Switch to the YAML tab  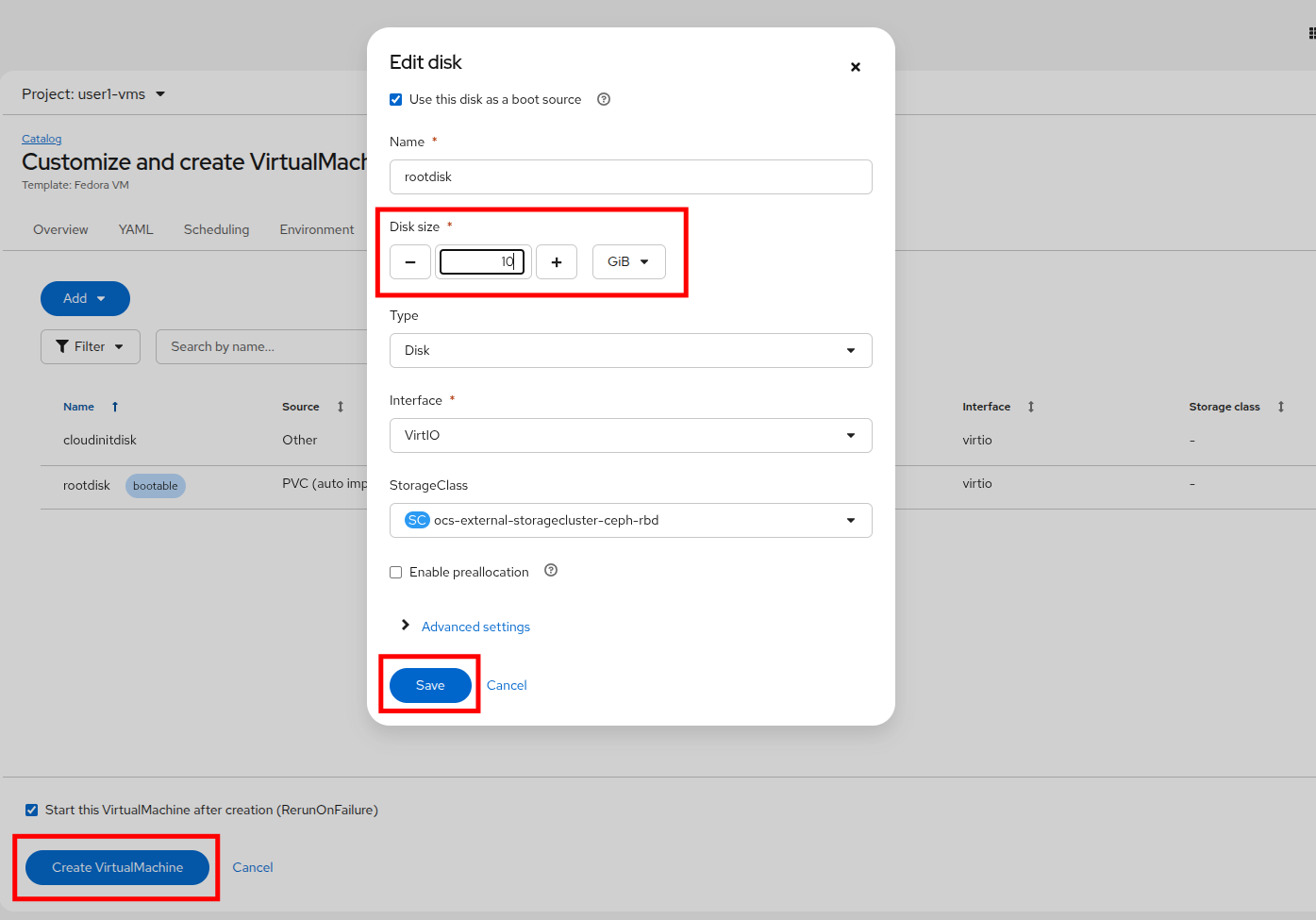136,229
